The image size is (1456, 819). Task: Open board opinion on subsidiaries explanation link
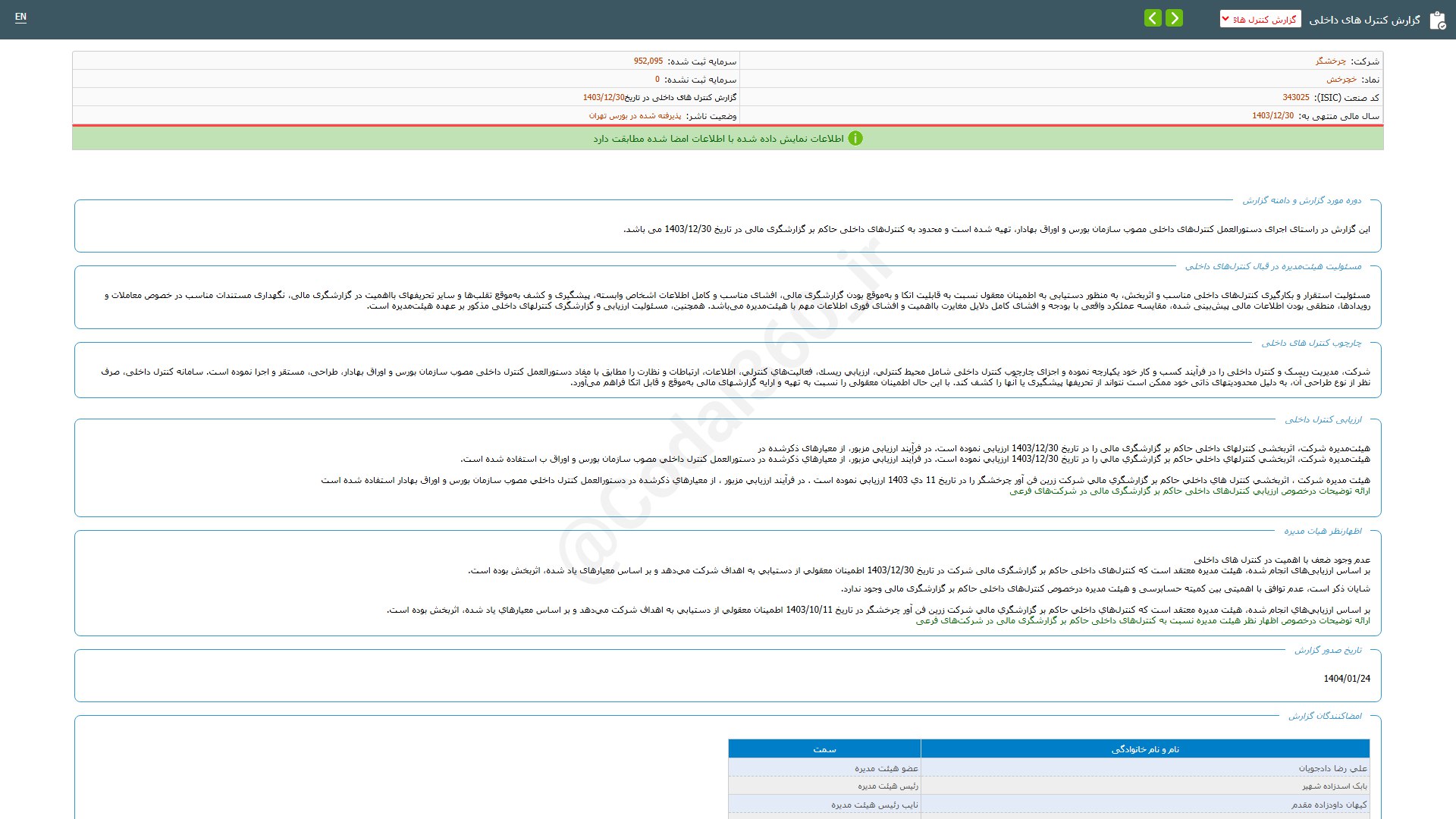[1143, 620]
